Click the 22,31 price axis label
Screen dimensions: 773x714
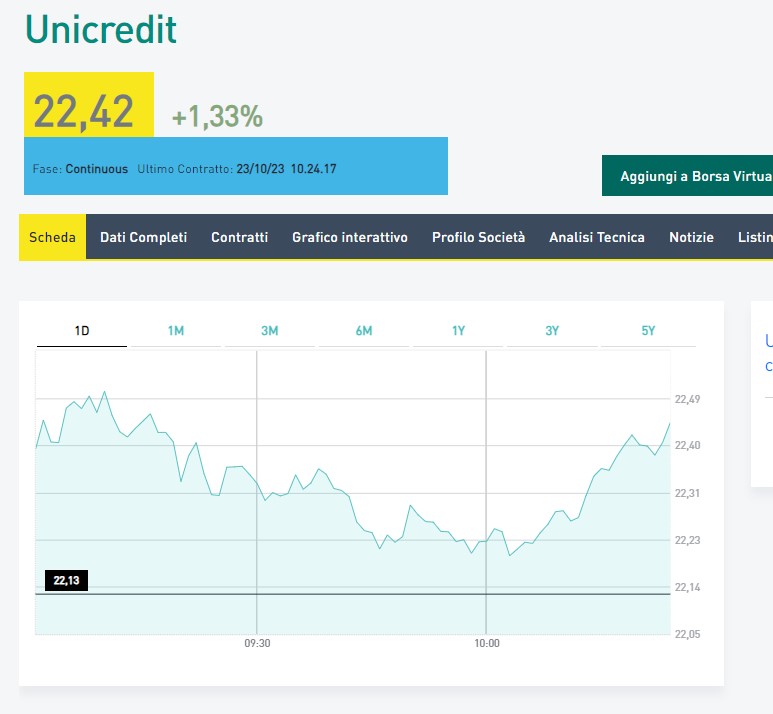point(687,493)
